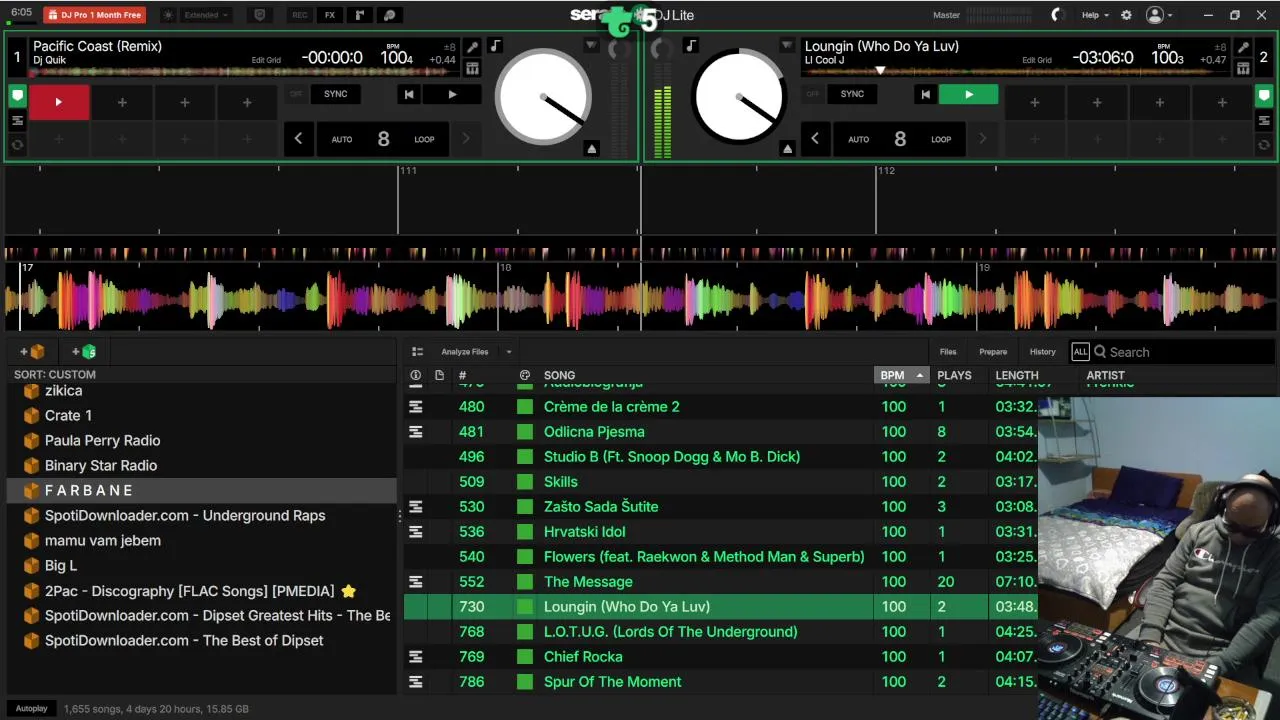Open the settings gear

click(1126, 15)
